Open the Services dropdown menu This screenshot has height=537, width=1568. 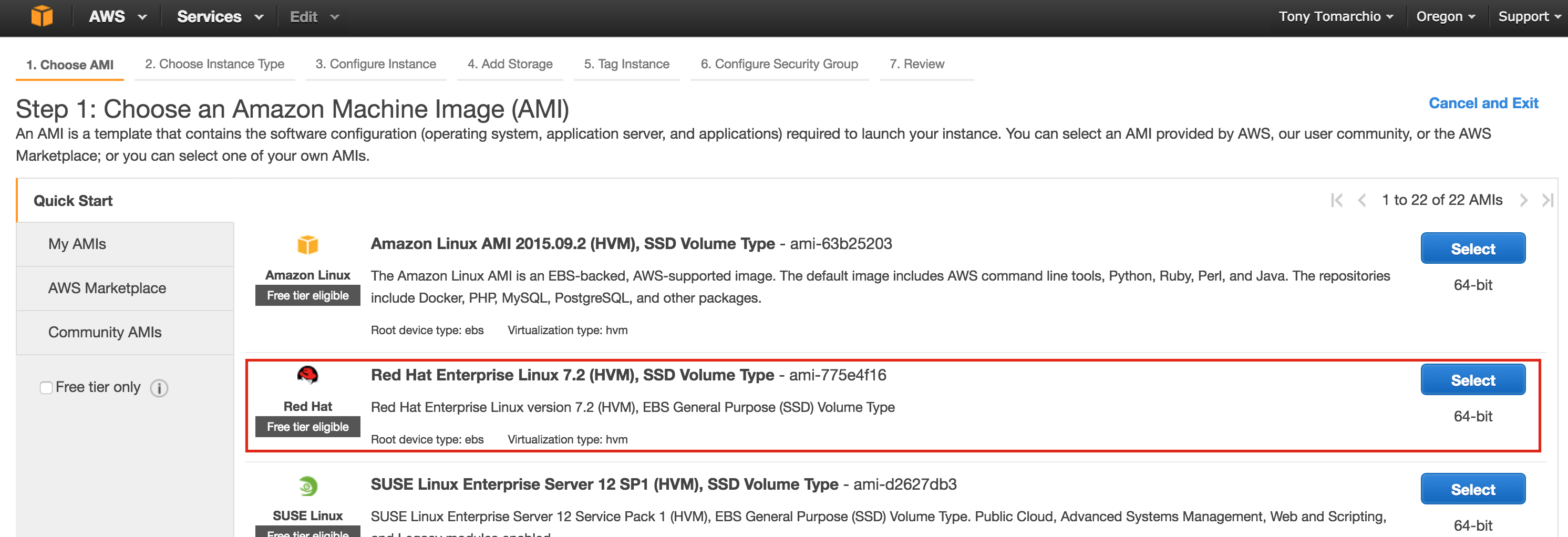click(220, 16)
